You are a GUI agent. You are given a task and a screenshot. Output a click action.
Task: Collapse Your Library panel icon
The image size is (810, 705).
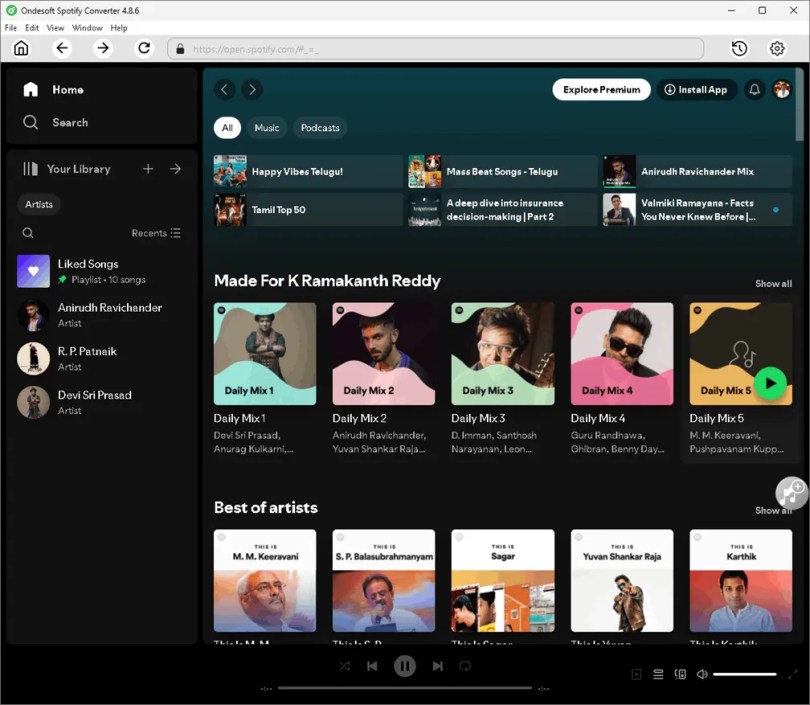click(x=30, y=169)
